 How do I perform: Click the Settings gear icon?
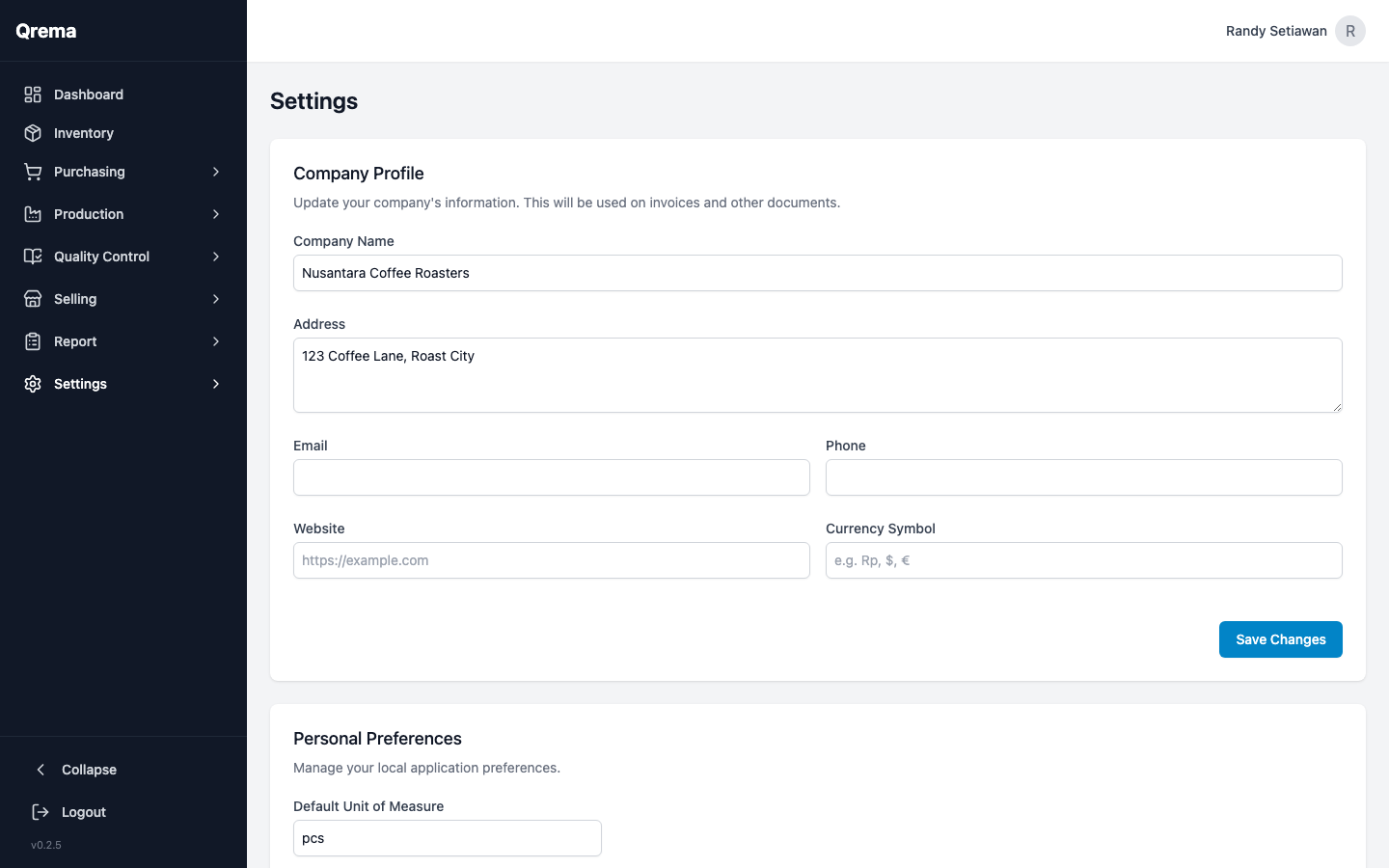pyautogui.click(x=32, y=384)
